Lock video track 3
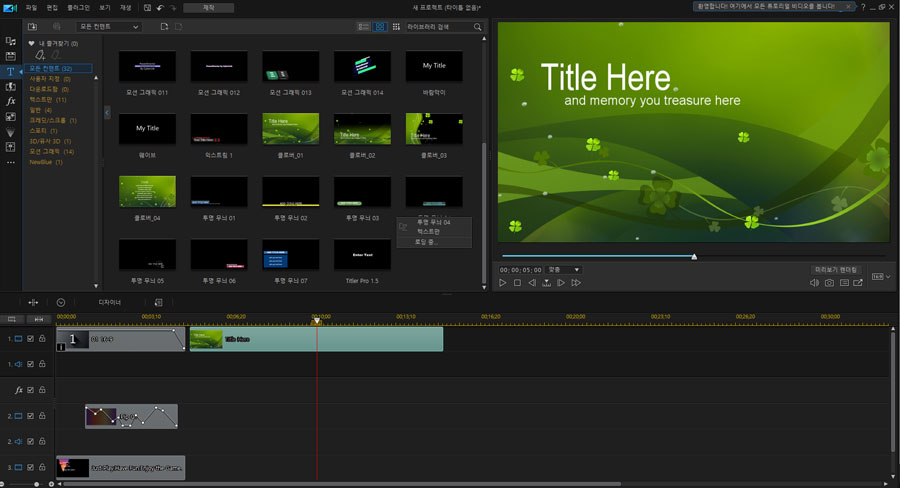The width and height of the screenshot is (900, 488). click(x=42, y=467)
